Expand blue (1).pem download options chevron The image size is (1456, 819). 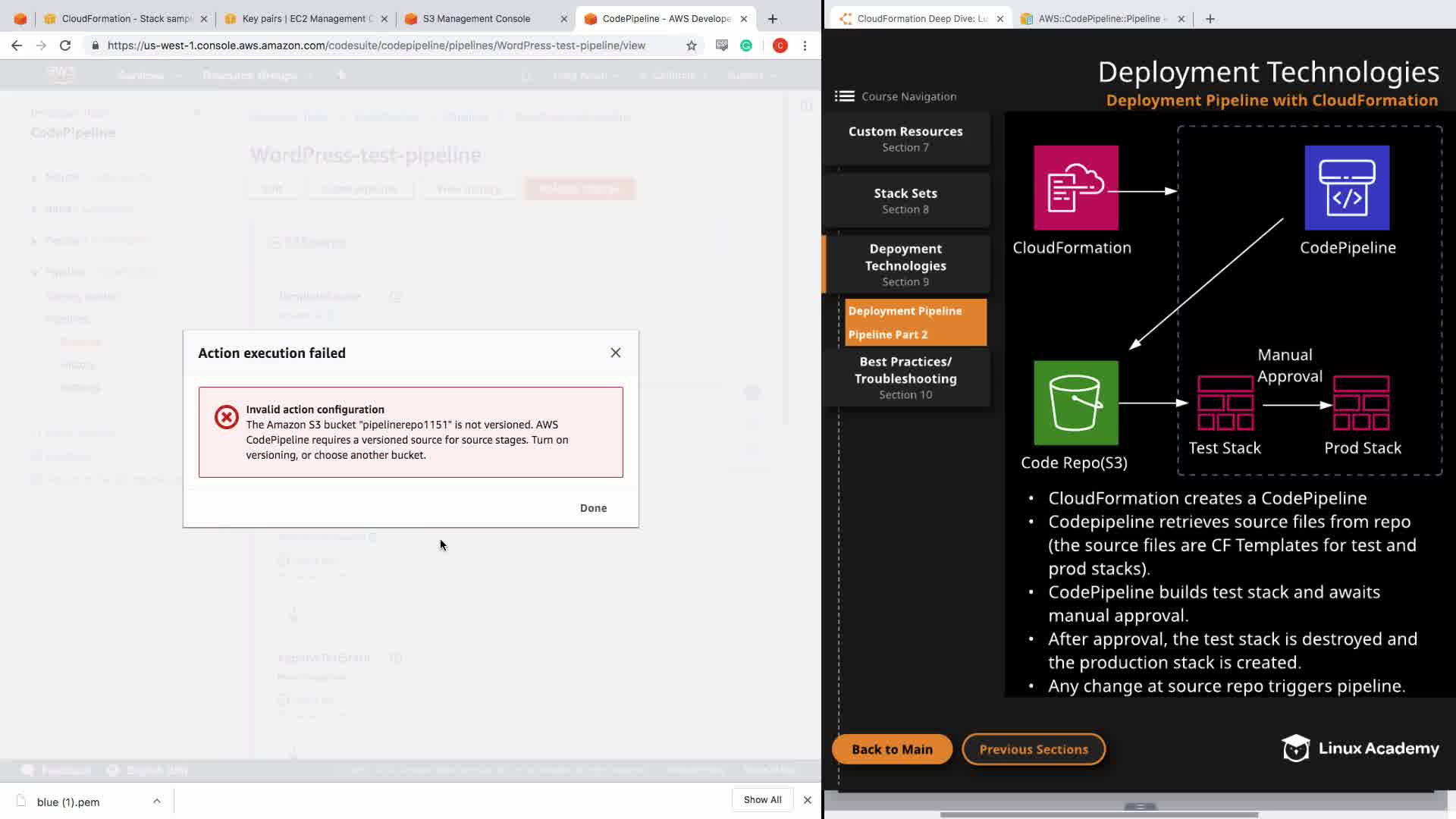(156, 801)
